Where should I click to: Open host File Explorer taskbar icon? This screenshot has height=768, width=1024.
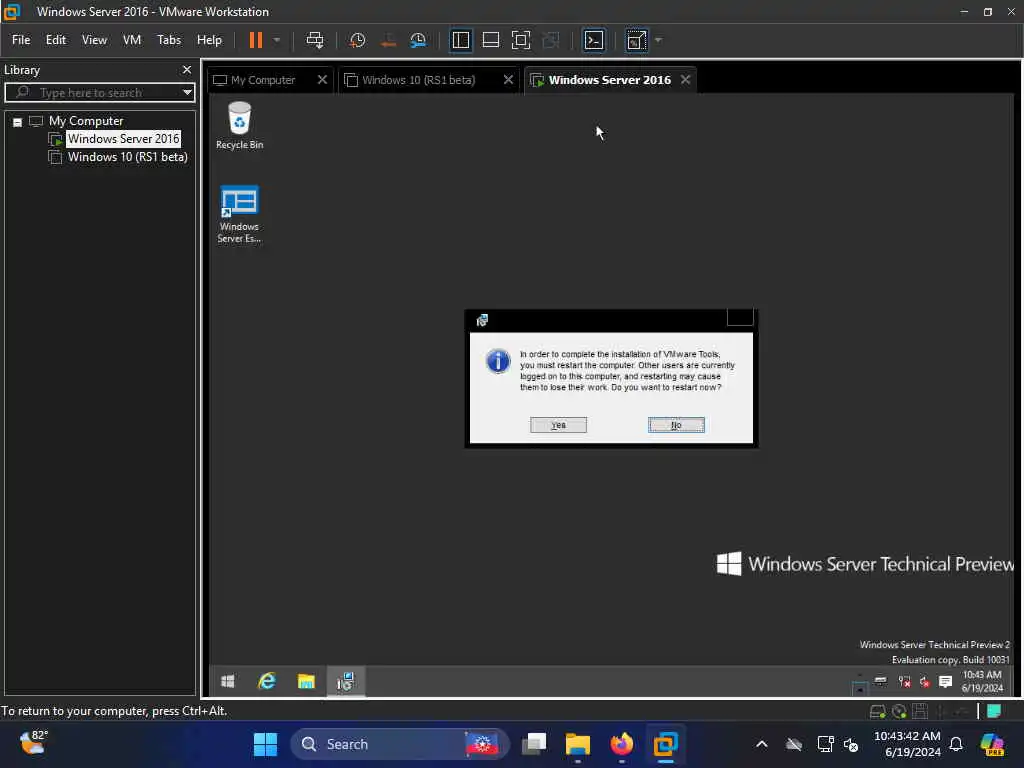pos(578,744)
